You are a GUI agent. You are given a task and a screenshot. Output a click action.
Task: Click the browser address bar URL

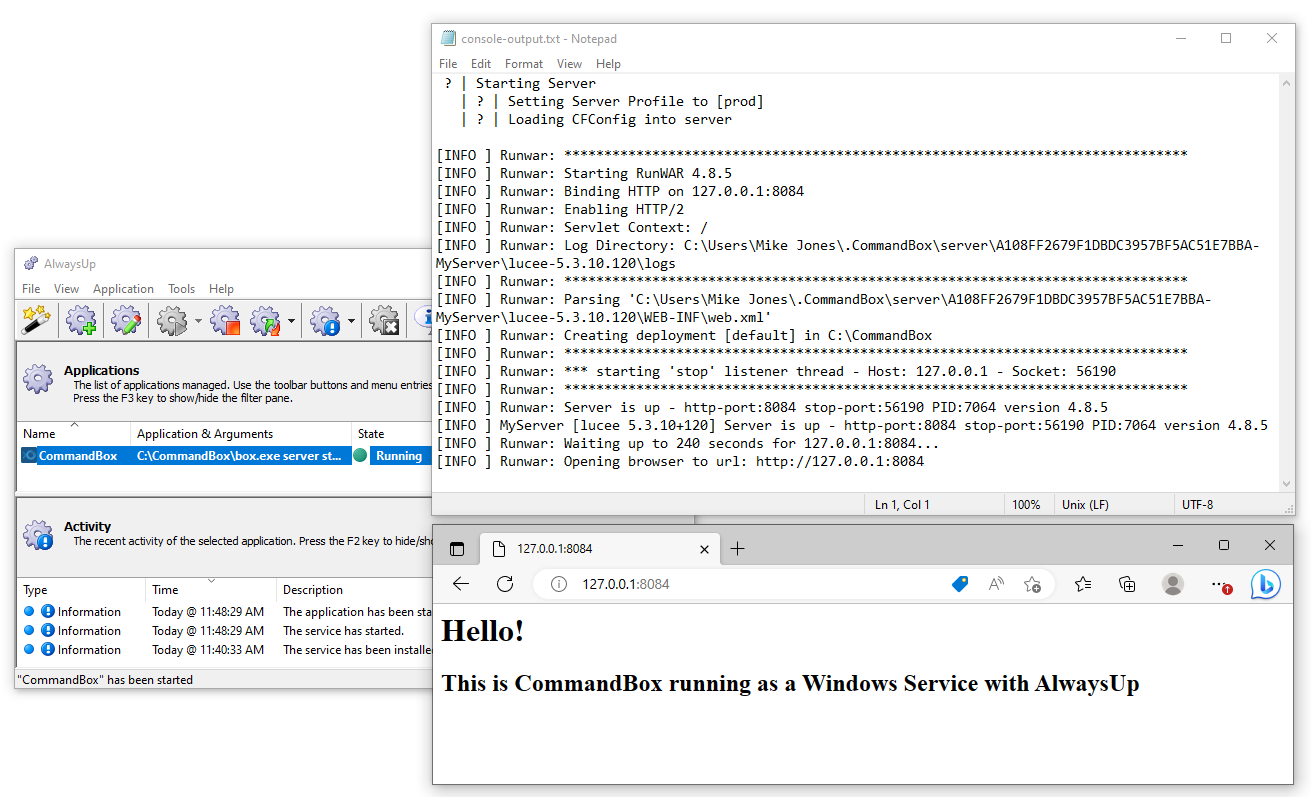626,584
